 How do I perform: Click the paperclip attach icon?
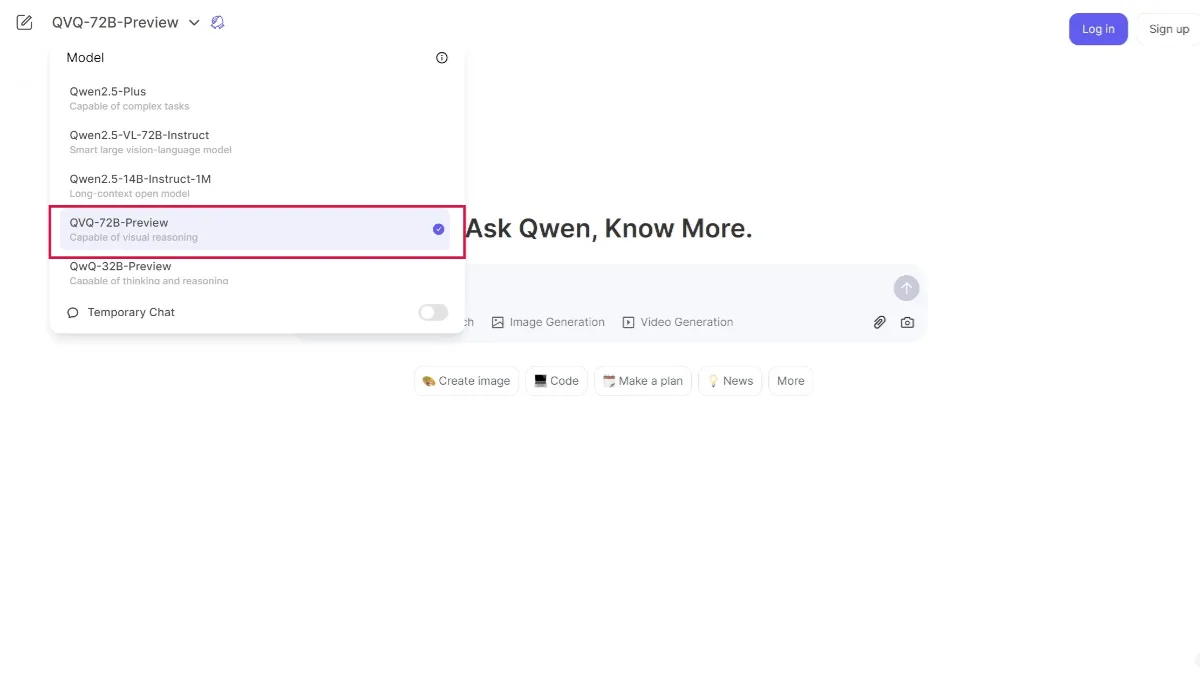click(879, 322)
